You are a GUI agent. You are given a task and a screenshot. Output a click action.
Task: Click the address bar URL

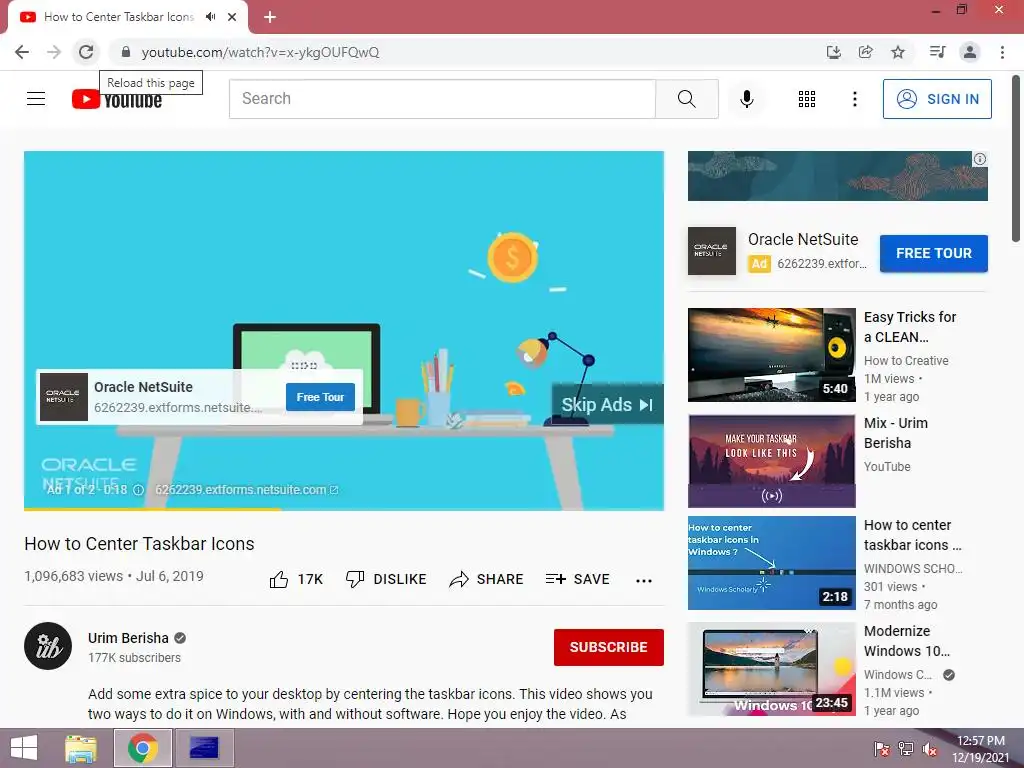click(260, 52)
